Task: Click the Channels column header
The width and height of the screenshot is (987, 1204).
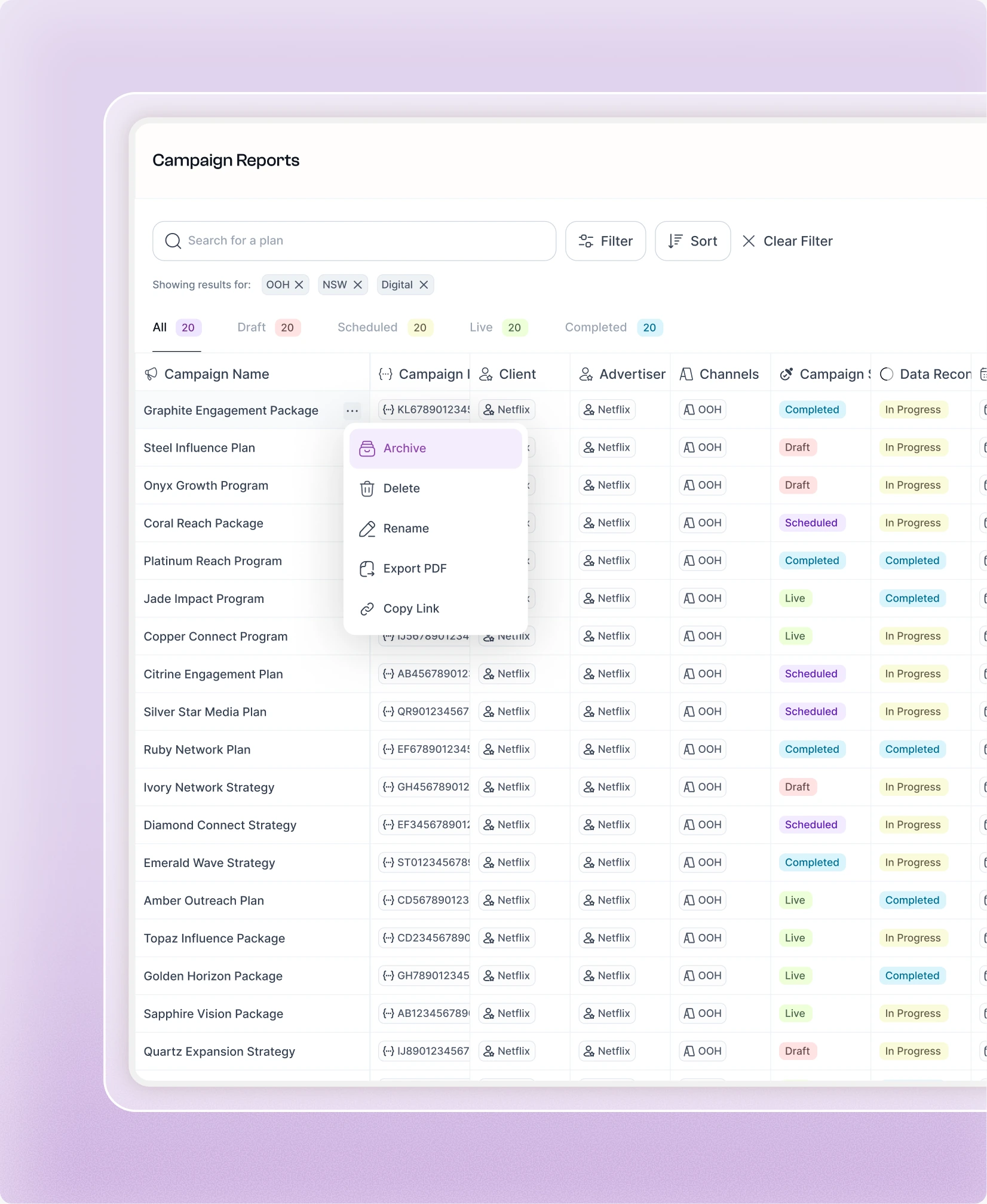Action: tap(719, 374)
